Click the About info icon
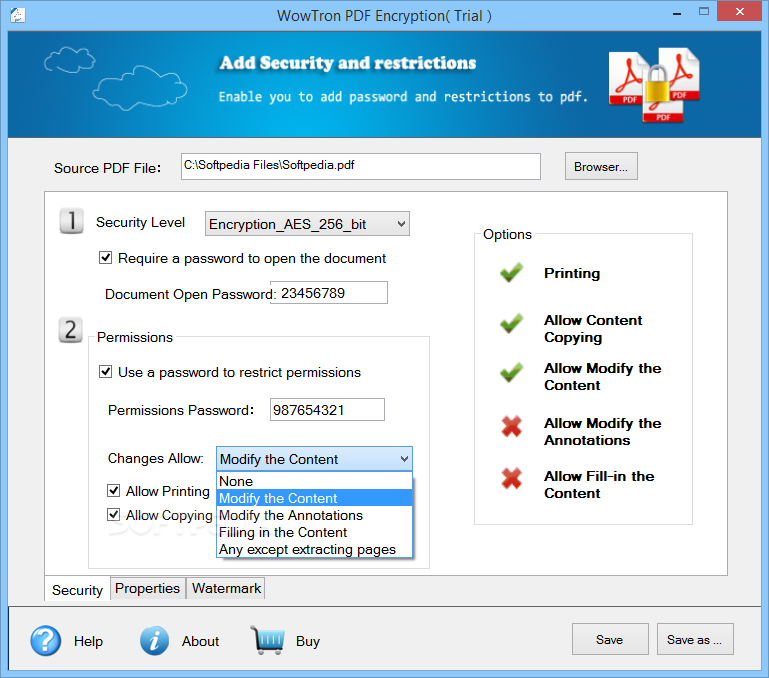The width and height of the screenshot is (769, 678). click(154, 640)
